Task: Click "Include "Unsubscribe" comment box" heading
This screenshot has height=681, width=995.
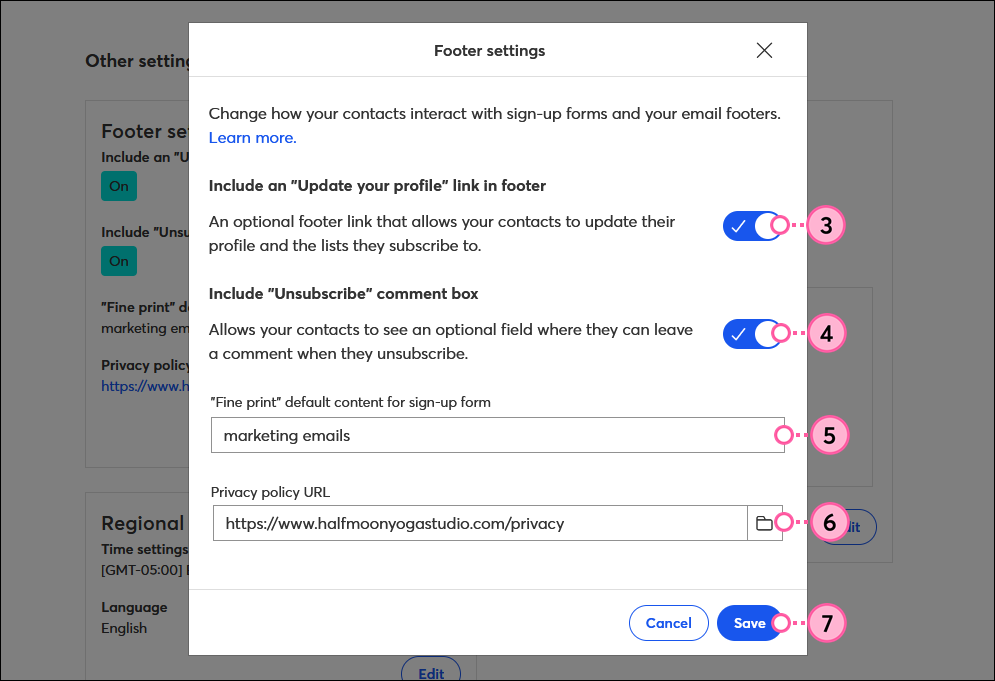Action: (x=343, y=294)
